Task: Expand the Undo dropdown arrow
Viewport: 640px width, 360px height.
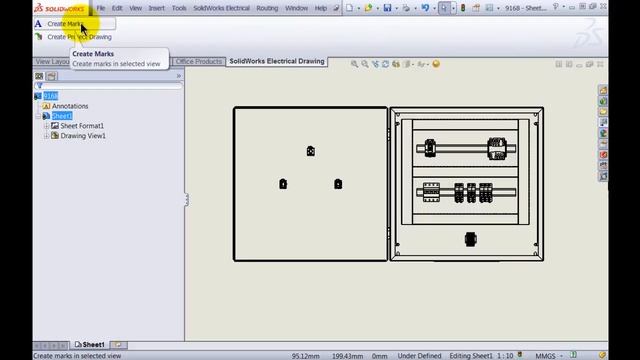Action: 434,8
